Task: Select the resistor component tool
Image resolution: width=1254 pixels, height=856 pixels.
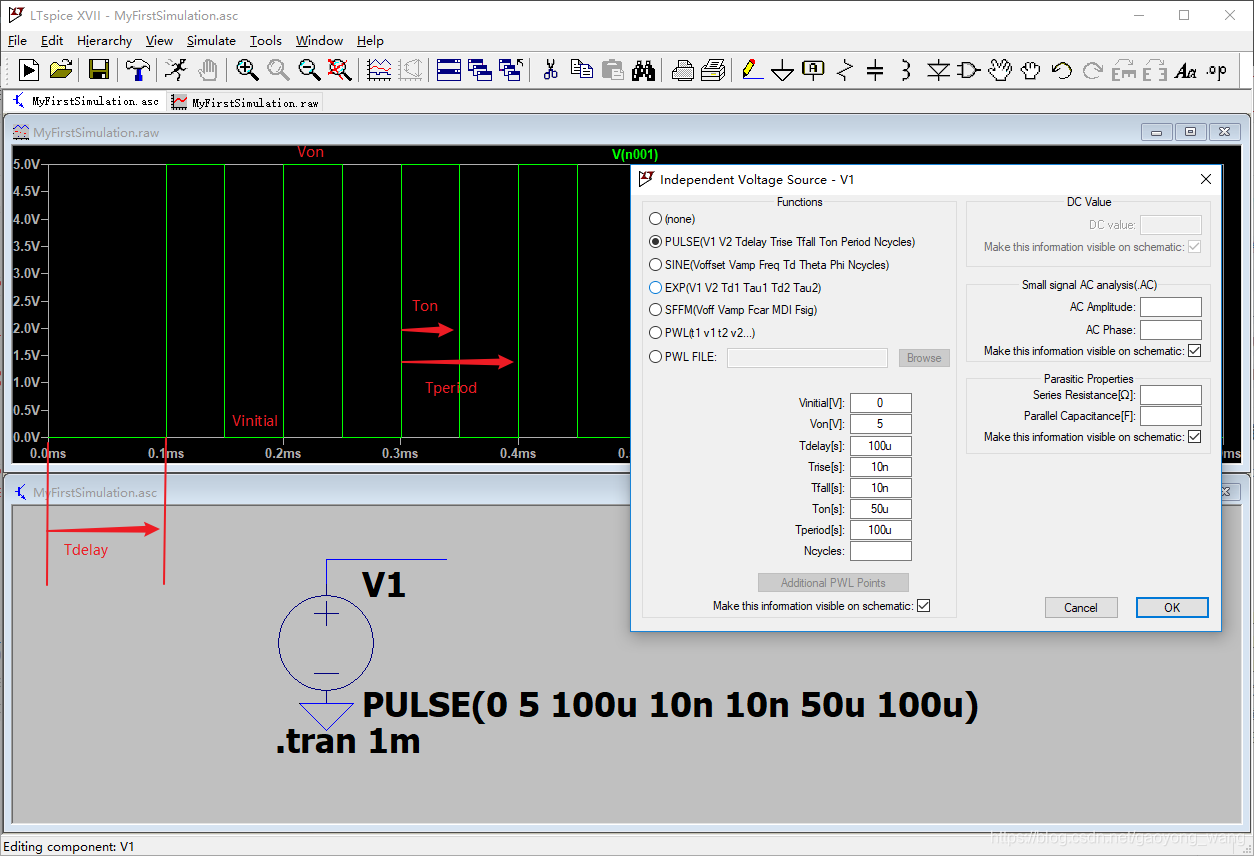Action: pos(845,70)
